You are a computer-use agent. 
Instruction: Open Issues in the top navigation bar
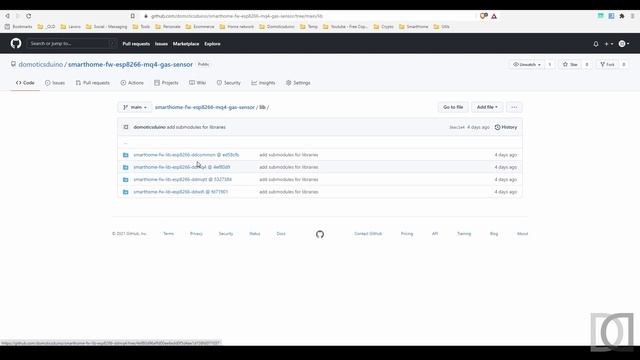click(161, 44)
